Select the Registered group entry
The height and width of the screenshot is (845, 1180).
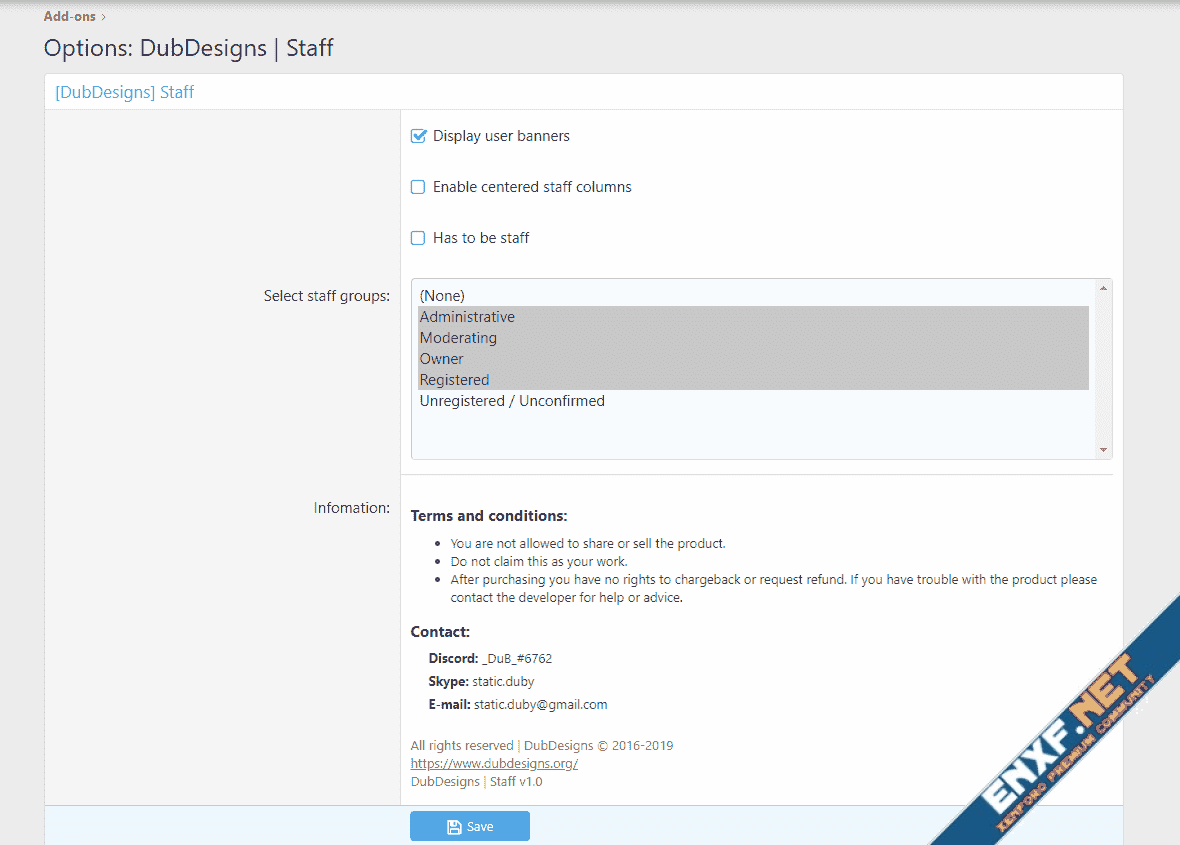[753, 380]
